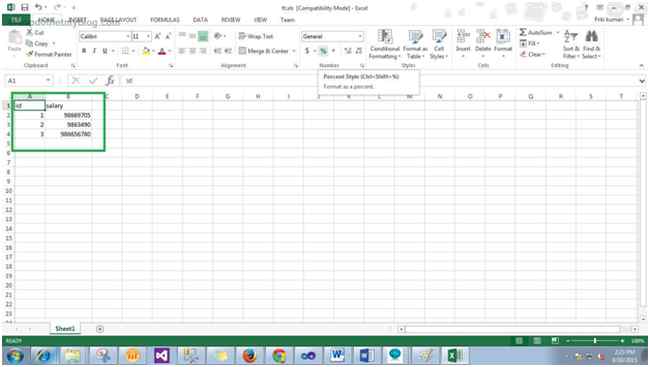
Task: Switch to Page Layout view in status bar
Action: coord(537,340)
